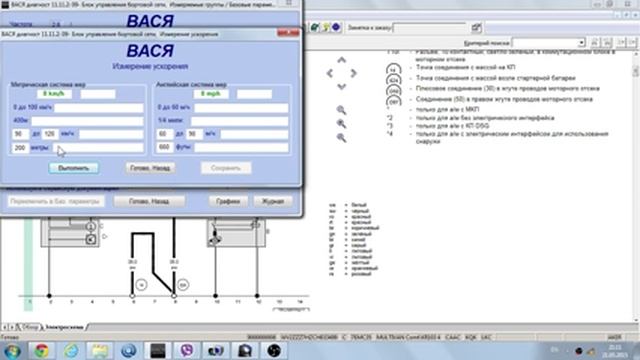Click 'Измерение ускорения' heading

[150, 67]
